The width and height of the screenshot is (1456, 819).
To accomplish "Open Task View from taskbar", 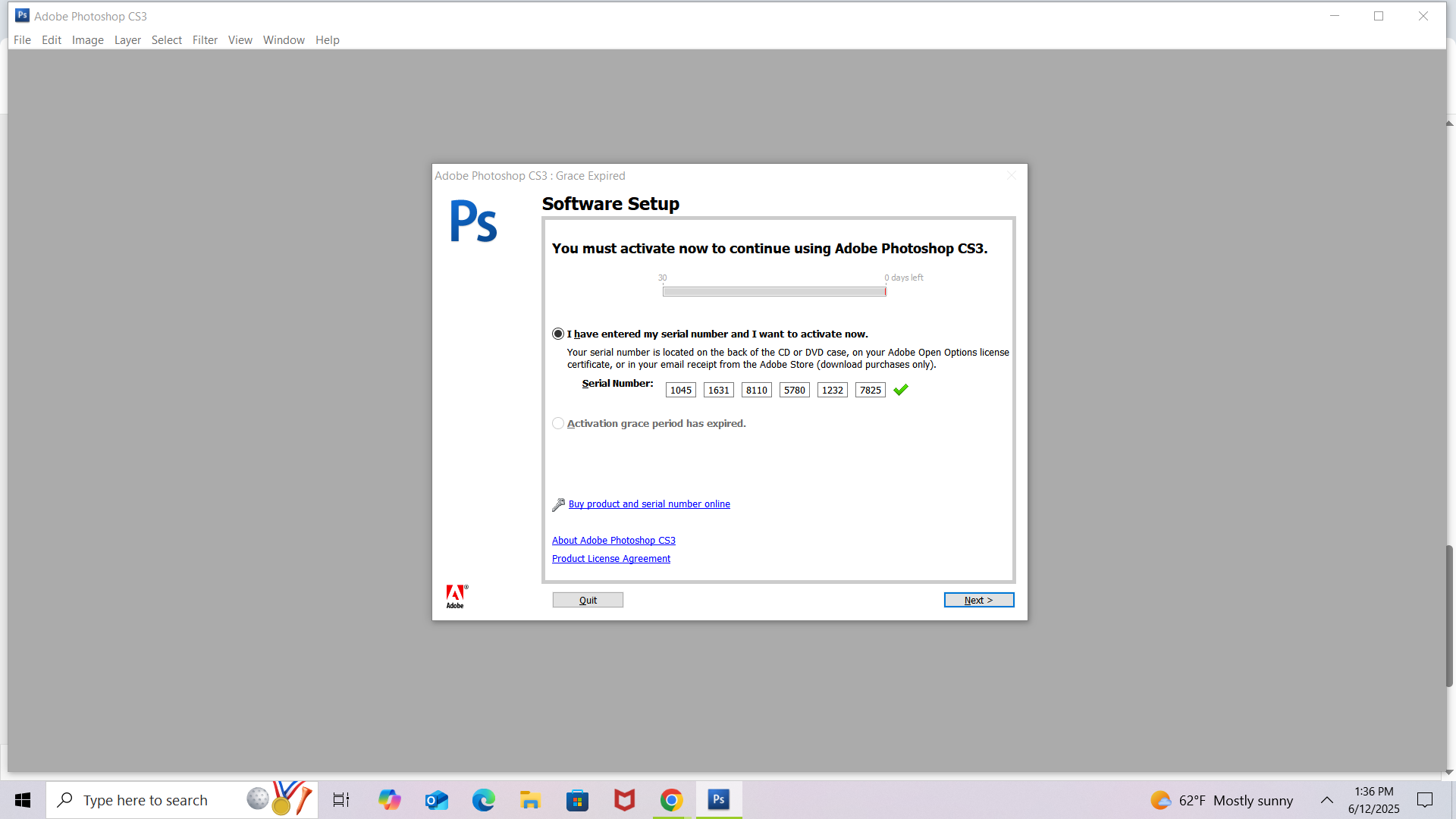I will [341, 800].
